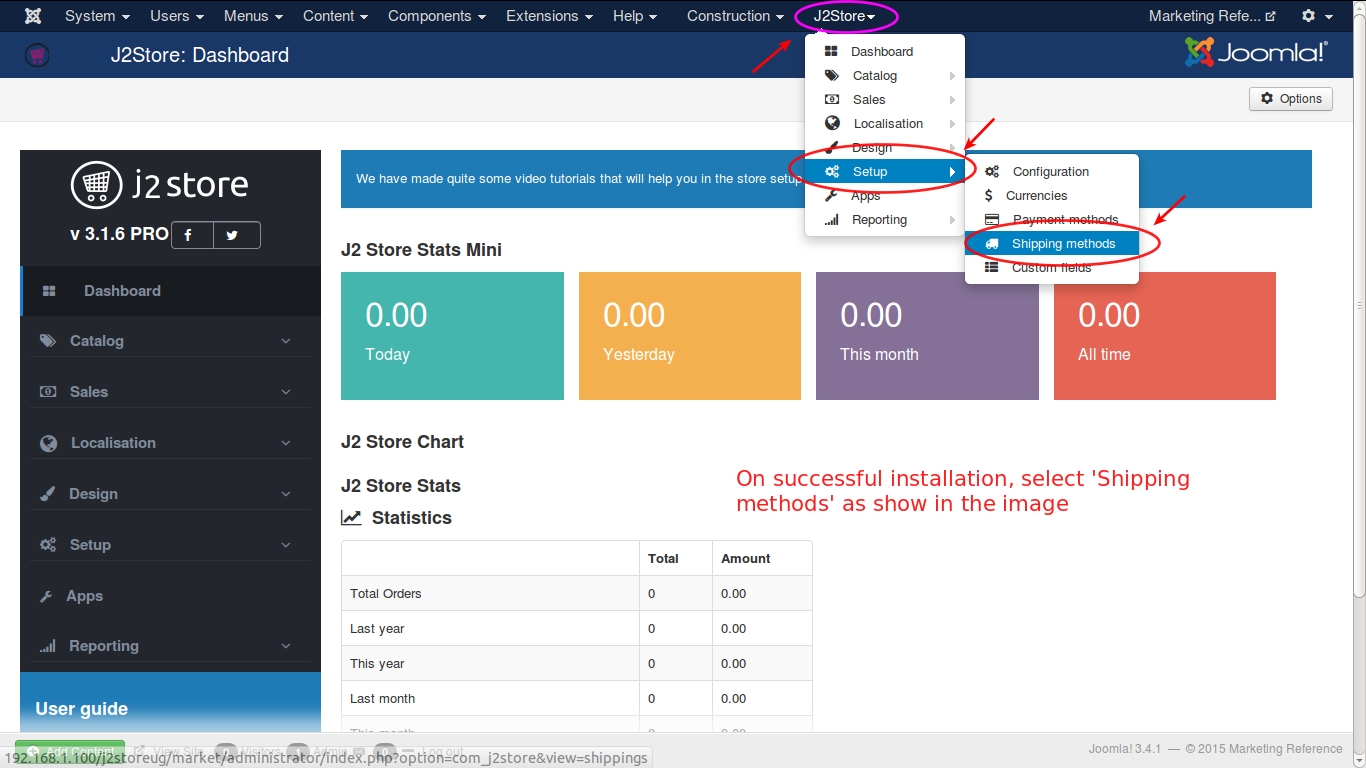Click the Apps wrench icon in sidebar

point(46,596)
